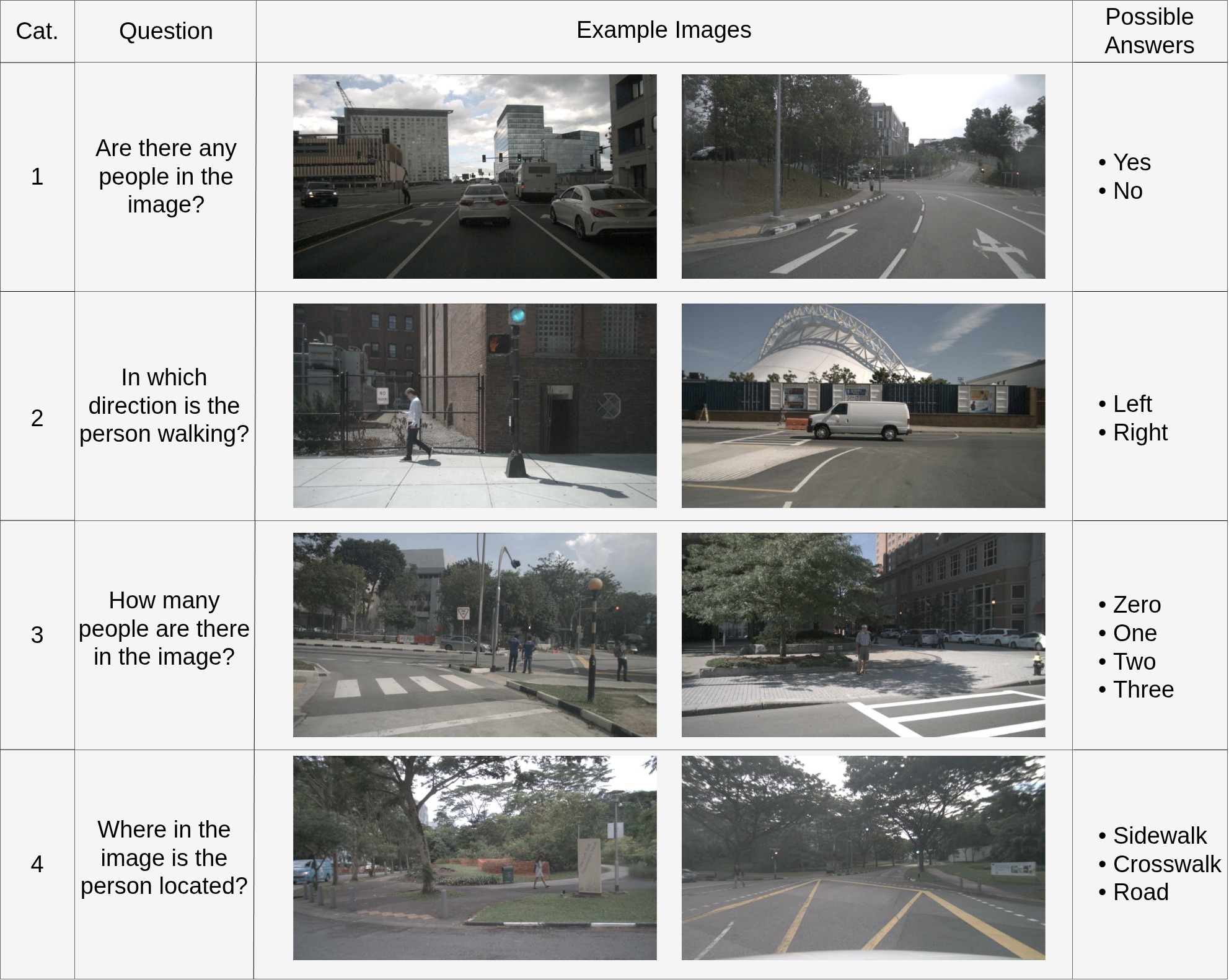This screenshot has width=1229, height=980.
Task: Click the park path with stone sign photo
Action: (474, 857)
